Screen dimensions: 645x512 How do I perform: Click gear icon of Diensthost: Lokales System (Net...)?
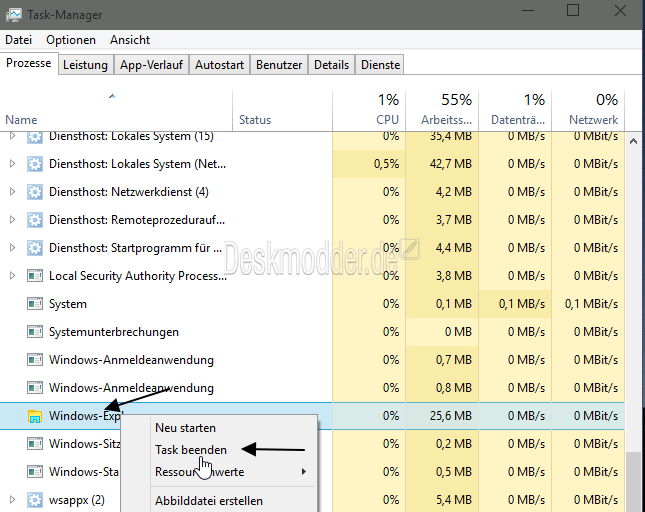pyautogui.click(x=35, y=164)
